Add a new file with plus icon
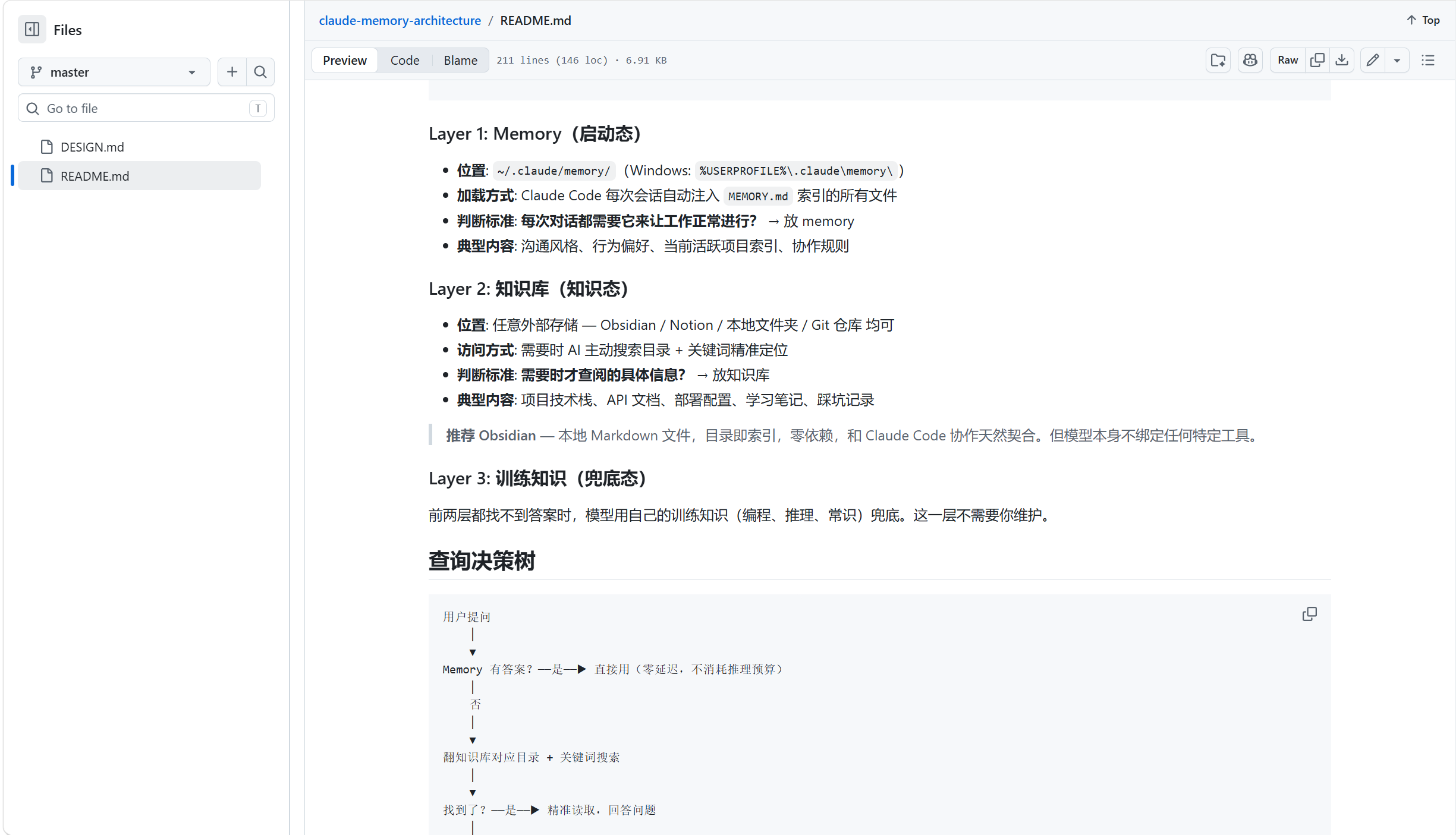This screenshot has width=1456, height=835. coord(232,72)
